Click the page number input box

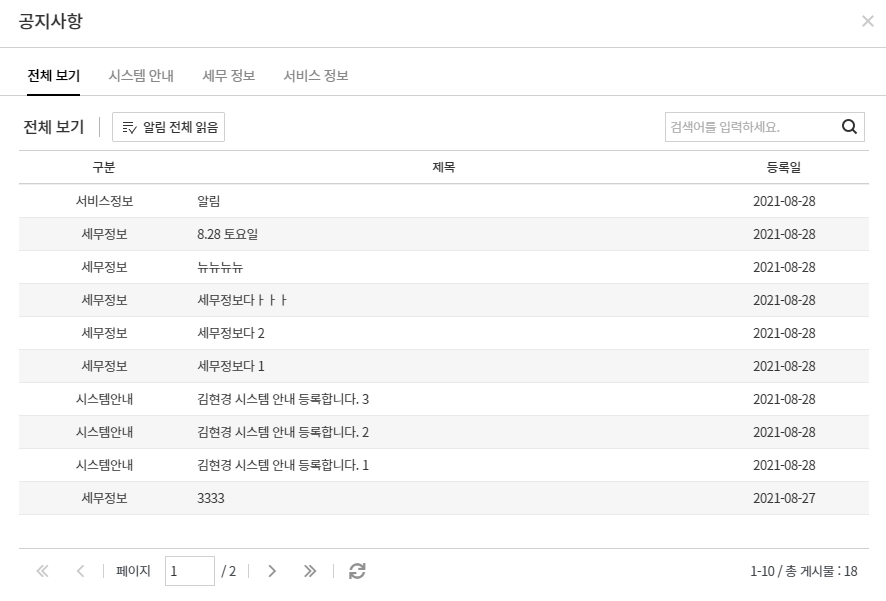(x=189, y=571)
